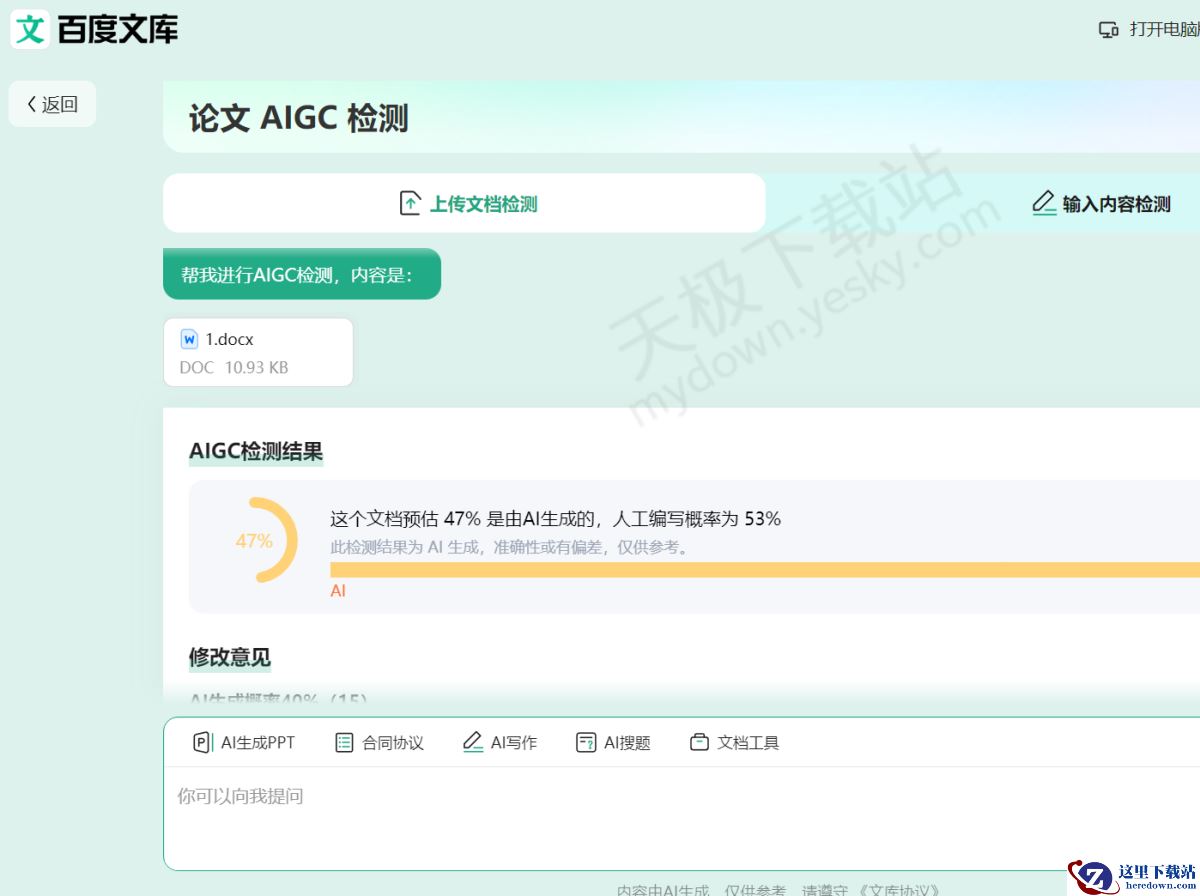Screen dimensions: 1200x896
Task: Click the 47% detection progress ring
Action: [254, 541]
